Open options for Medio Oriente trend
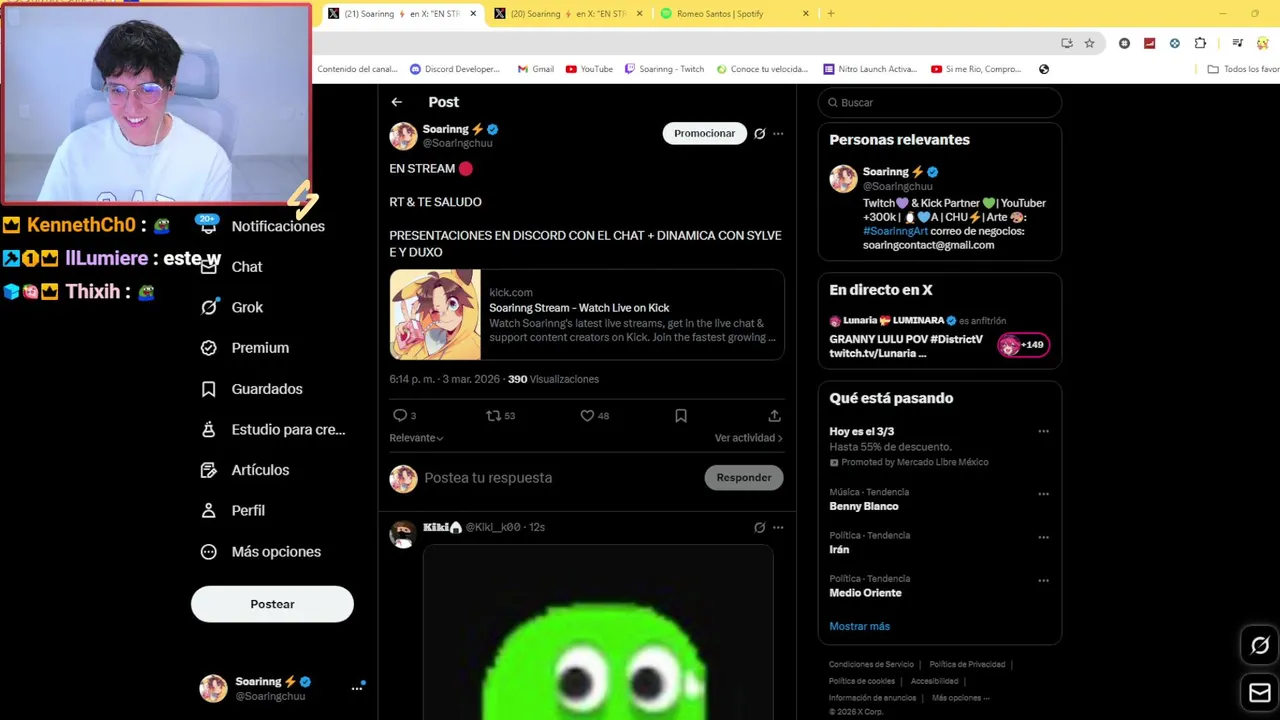This screenshot has width=1280, height=720. [1043, 580]
